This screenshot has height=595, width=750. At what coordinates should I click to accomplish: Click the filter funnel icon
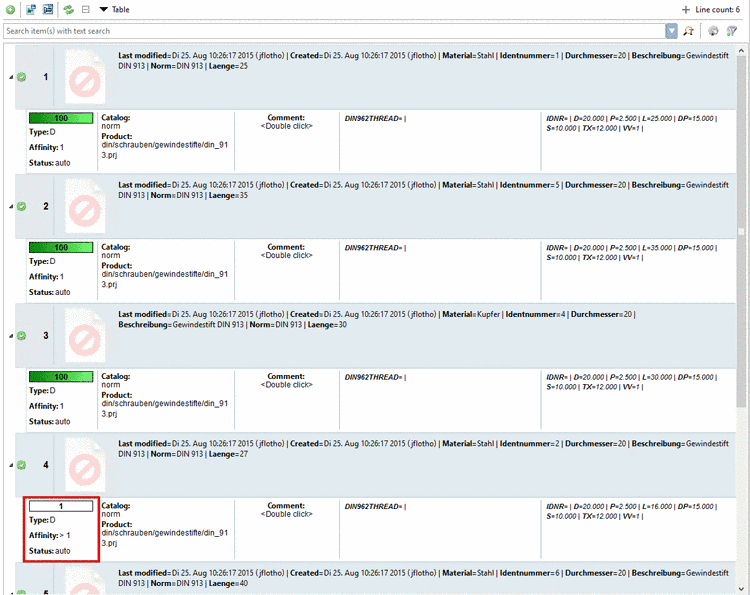pyautogui.click(x=731, y=31)
